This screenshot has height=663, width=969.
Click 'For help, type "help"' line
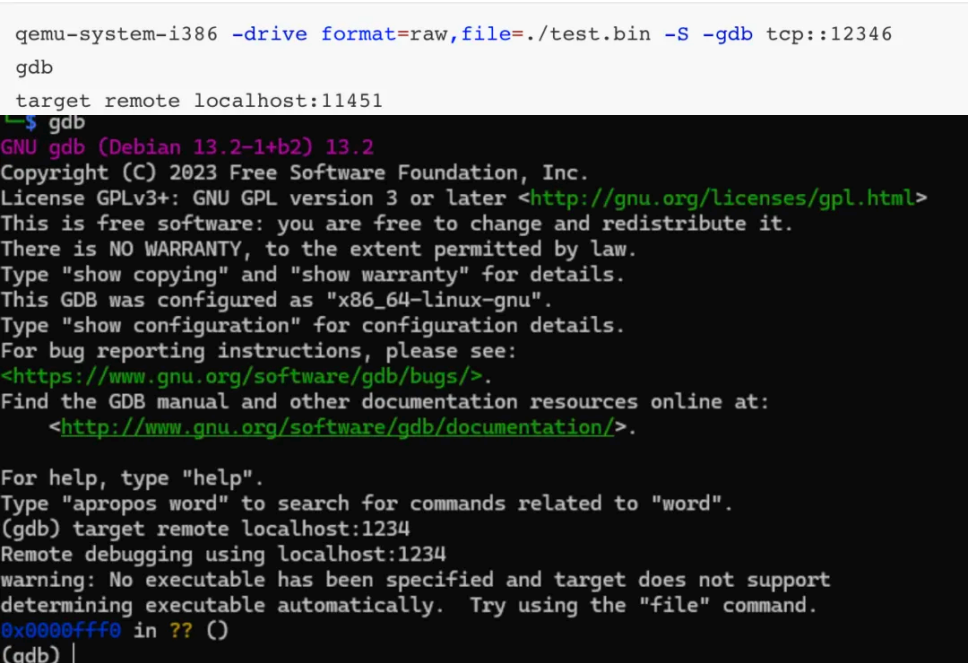132,478
